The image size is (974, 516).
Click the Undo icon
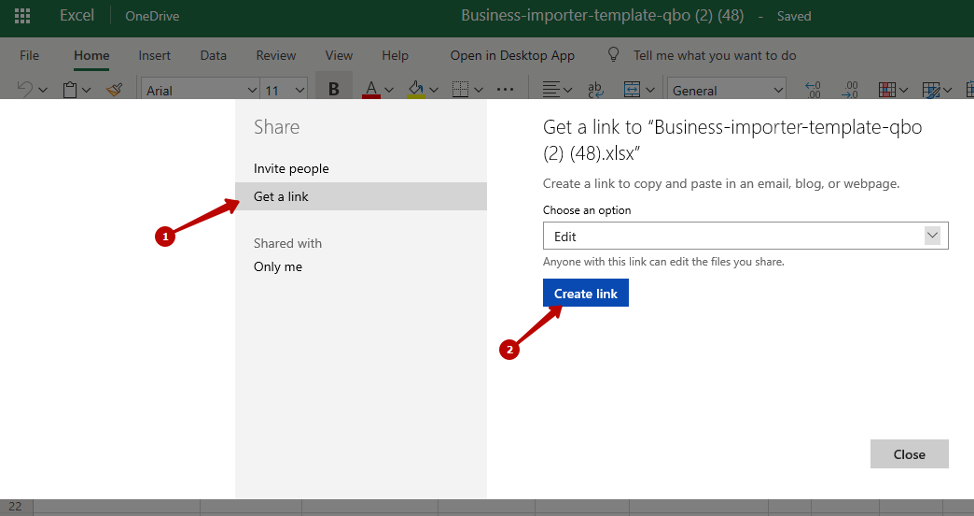point(25,89)
